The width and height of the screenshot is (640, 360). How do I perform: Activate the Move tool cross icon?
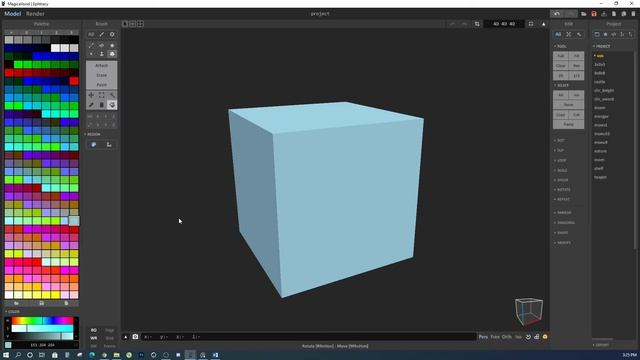point(91,95)
